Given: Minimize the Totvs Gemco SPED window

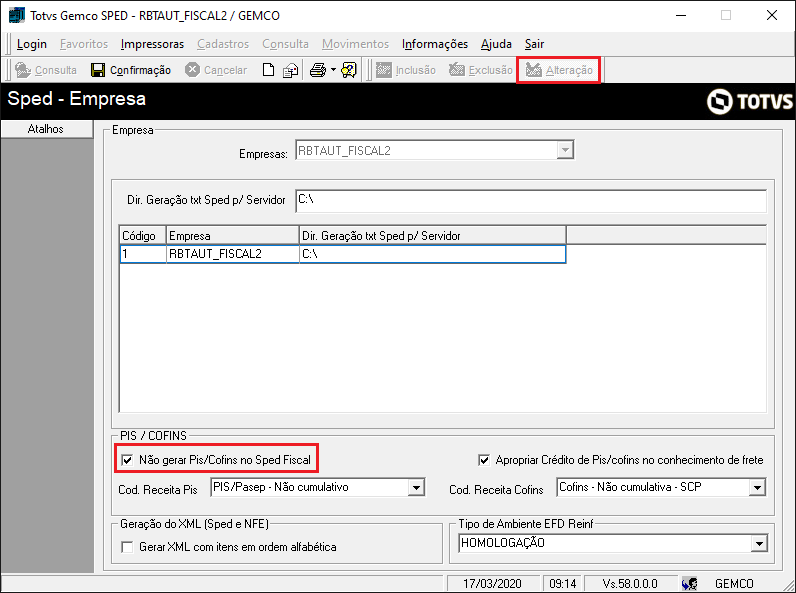Looking at the screenshot, I should click(681, 15).
